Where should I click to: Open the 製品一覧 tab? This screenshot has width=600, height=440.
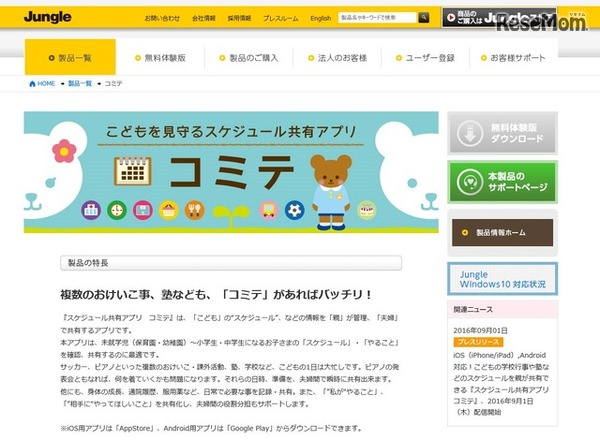pos(70,57)
